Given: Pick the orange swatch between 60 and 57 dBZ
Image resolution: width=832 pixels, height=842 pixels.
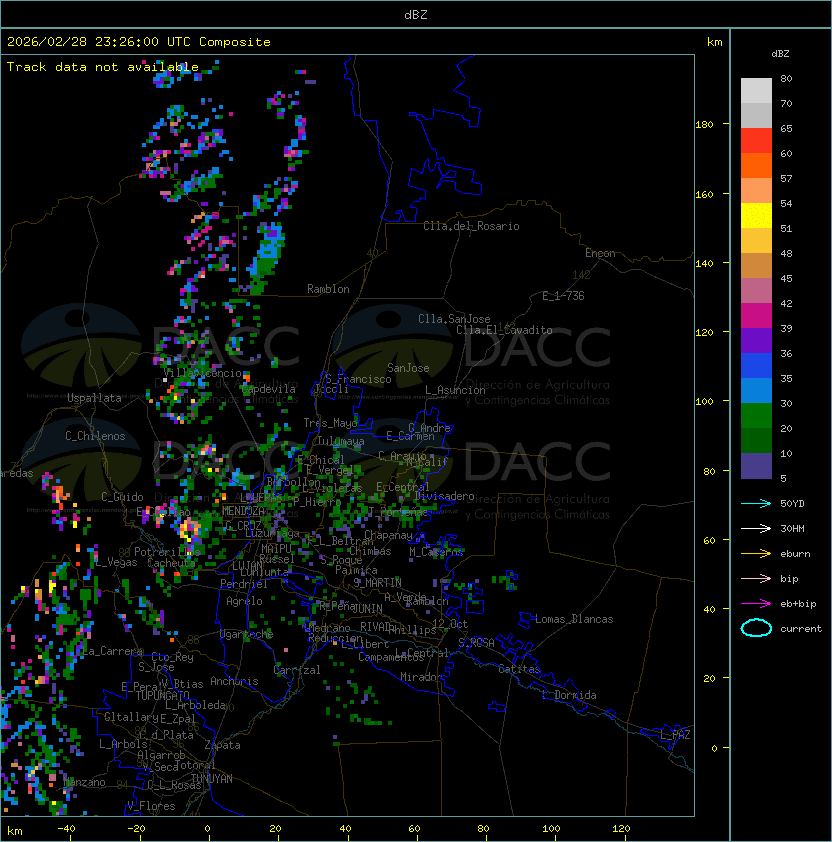Looking at the screenshot, I should tap(756, 166).
